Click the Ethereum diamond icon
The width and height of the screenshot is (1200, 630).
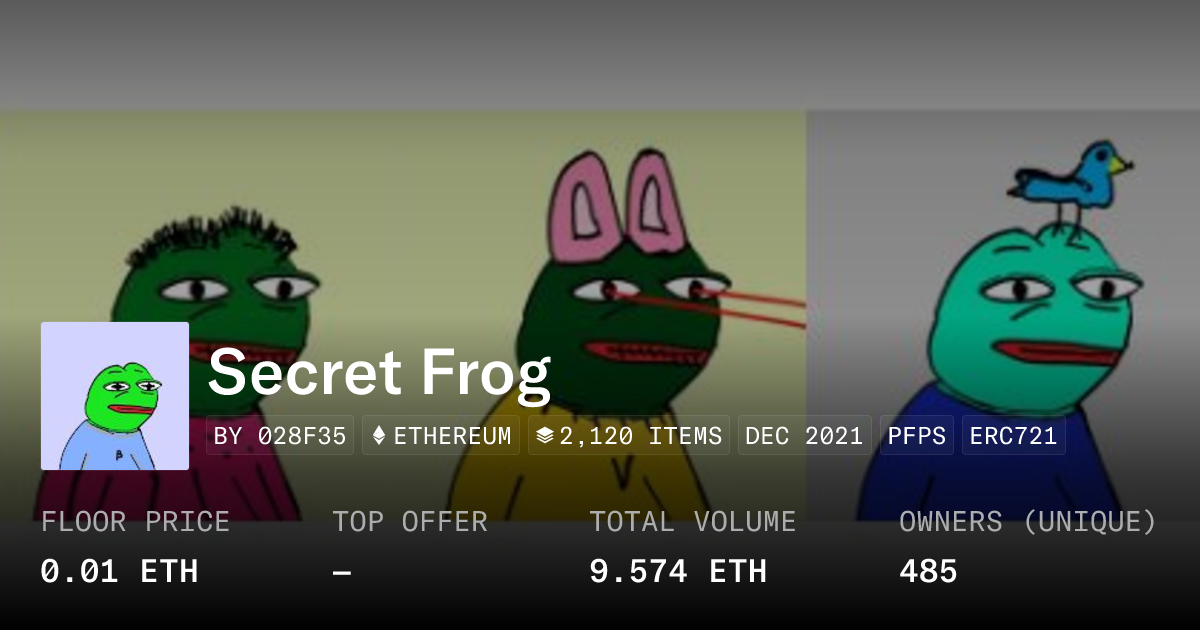379,436
